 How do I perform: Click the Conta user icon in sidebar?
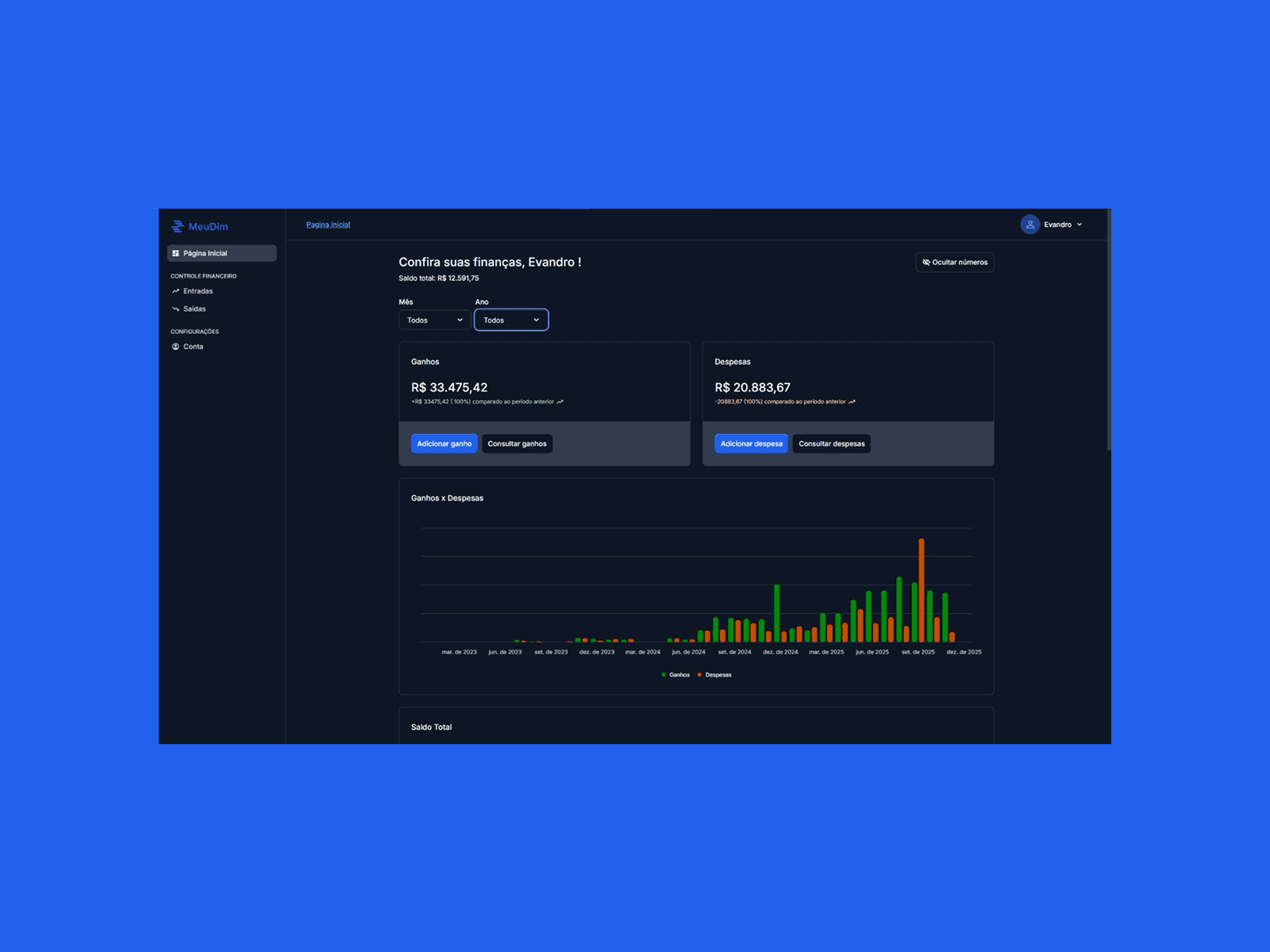175,347
